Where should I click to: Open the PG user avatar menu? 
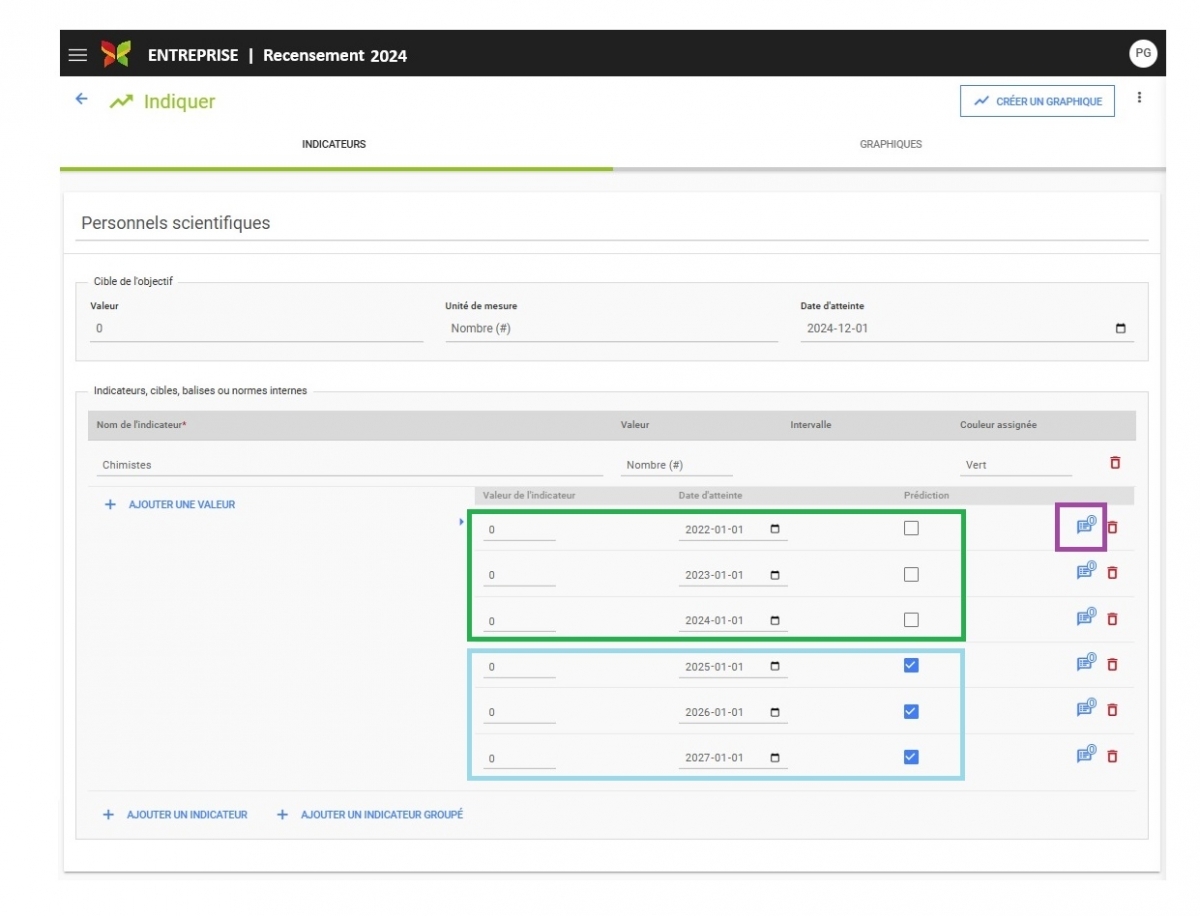(x=1143, y=54)
